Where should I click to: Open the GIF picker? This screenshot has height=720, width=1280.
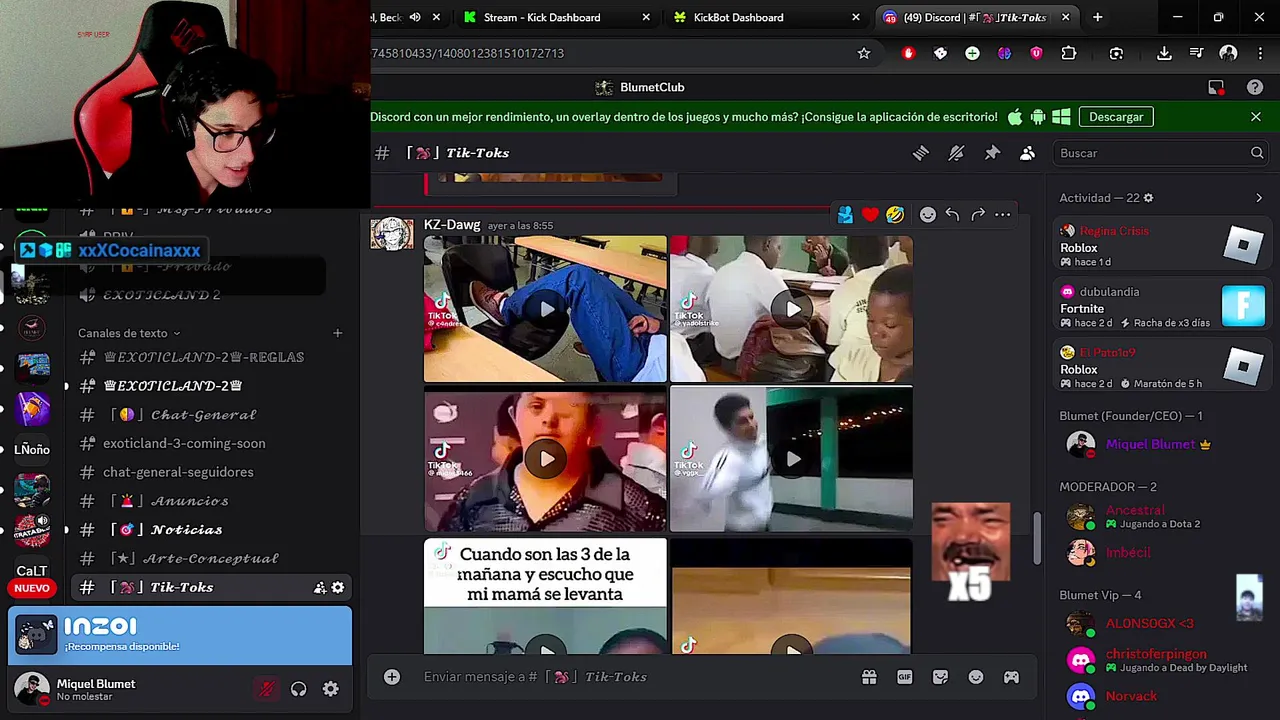pos(904,677)
